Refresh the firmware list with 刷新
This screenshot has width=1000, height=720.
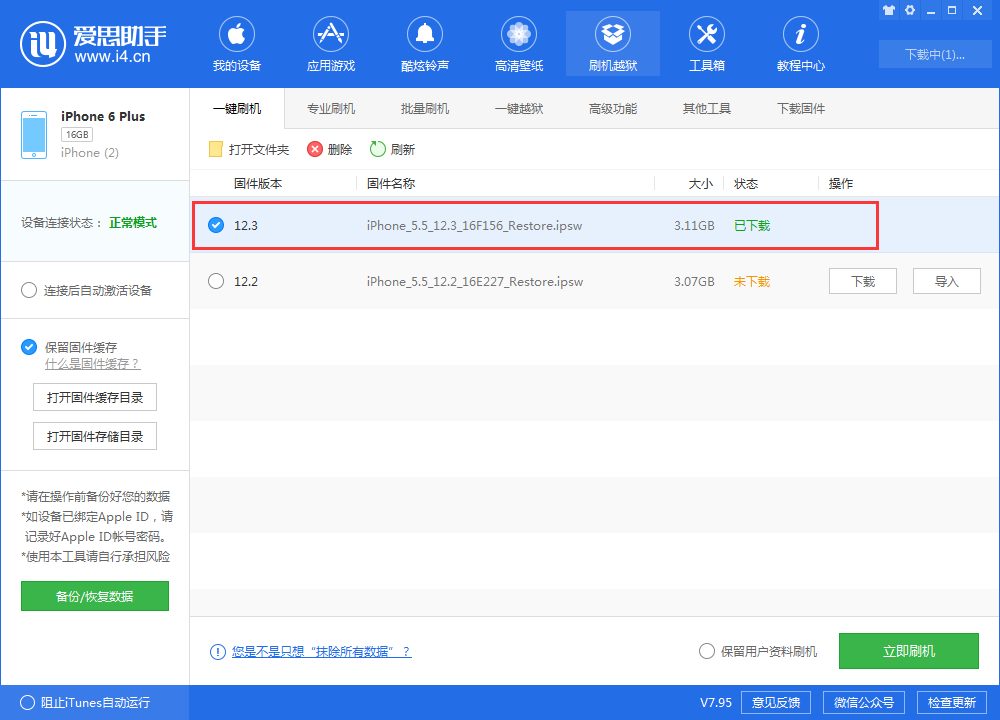coord(394,147)
